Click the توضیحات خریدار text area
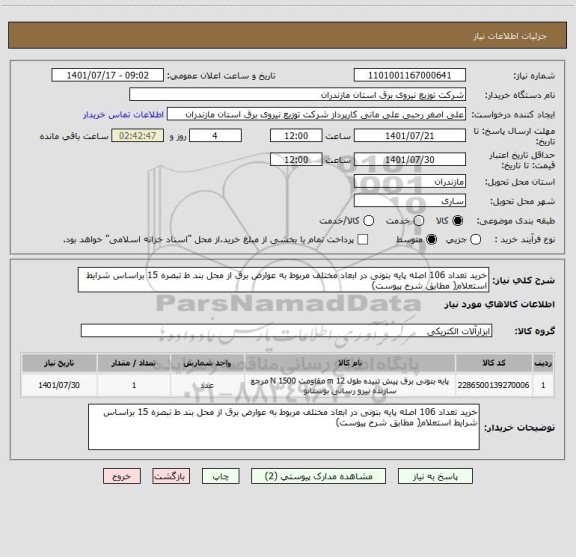 (x=284, y=427)
